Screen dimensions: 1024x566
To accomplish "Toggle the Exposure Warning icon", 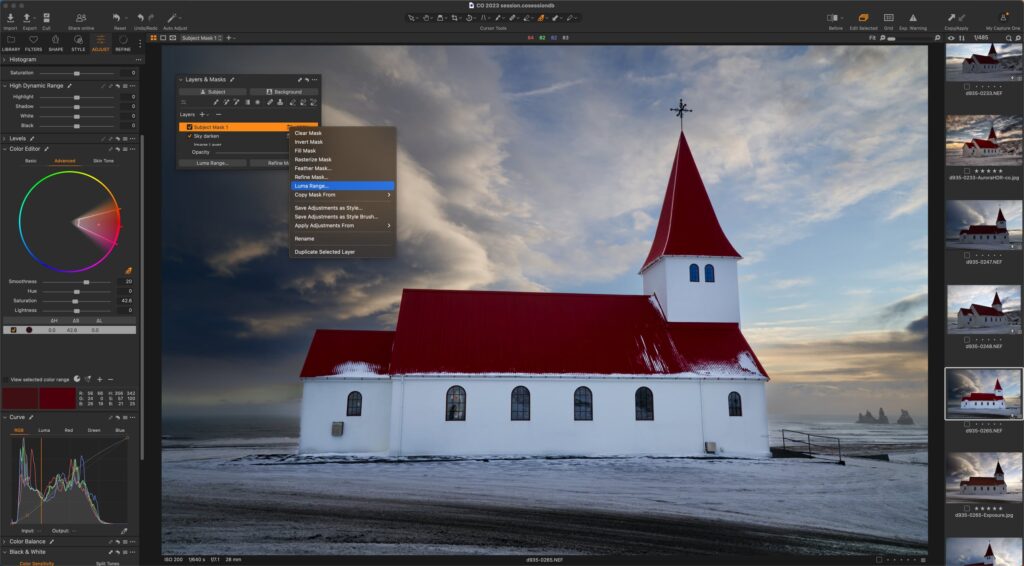I will click(x=912, y=18).
